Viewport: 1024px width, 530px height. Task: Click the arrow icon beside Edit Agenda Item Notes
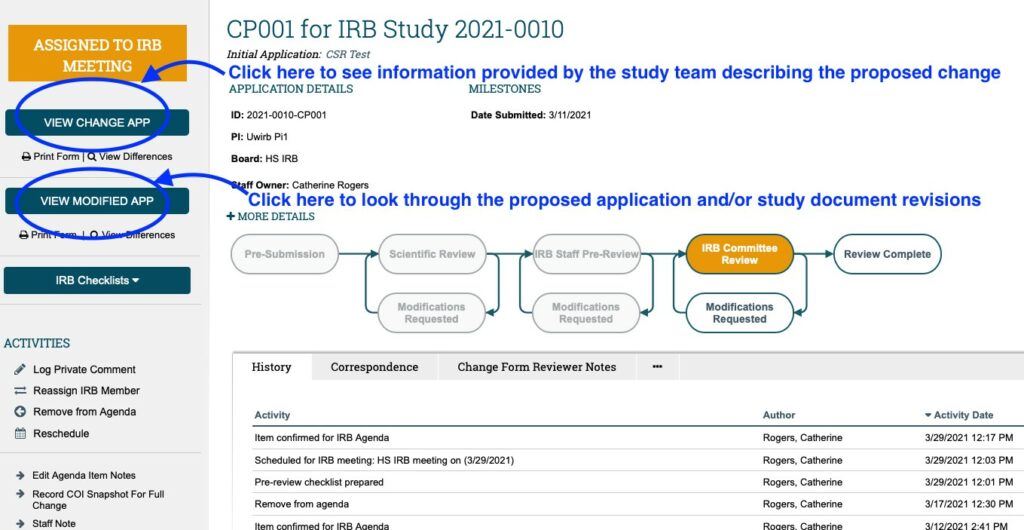[20, 476]
